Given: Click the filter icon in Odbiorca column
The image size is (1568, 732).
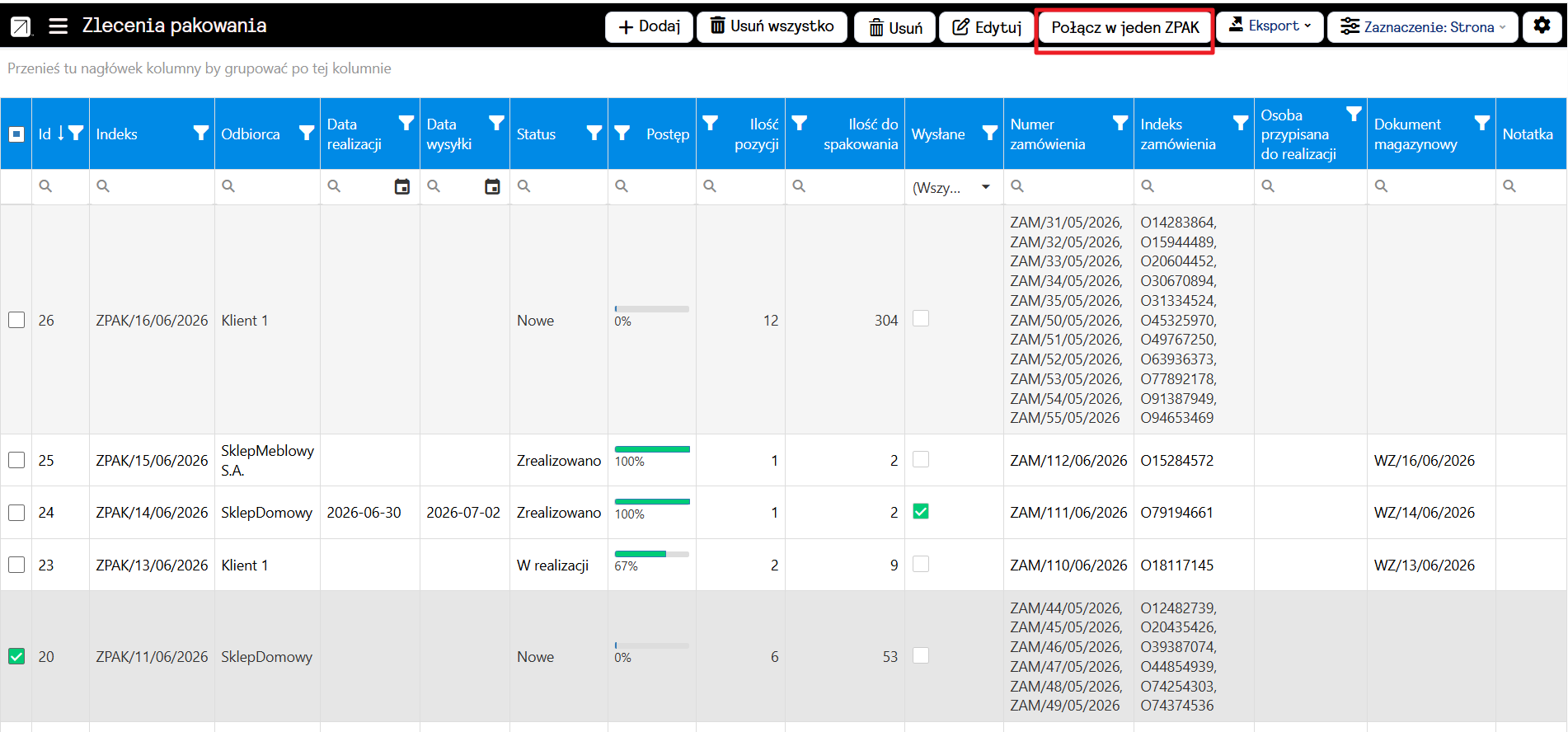Looking at the screenshot, I should click(x=307, y=133).
